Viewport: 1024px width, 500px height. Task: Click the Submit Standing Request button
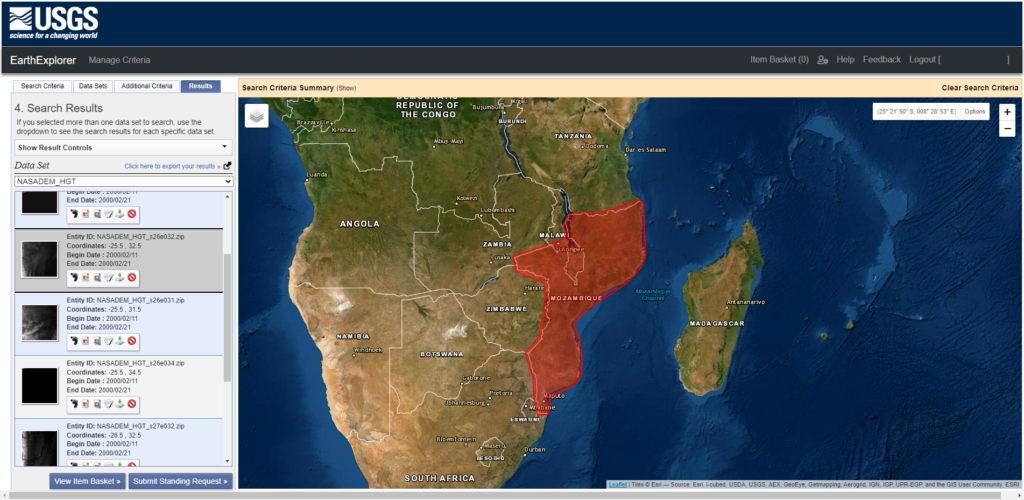coord(180,482)
